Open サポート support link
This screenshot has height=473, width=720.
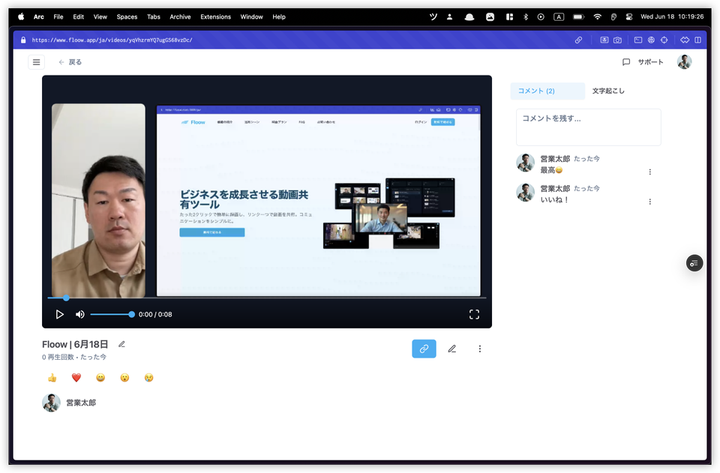(643, 62)
